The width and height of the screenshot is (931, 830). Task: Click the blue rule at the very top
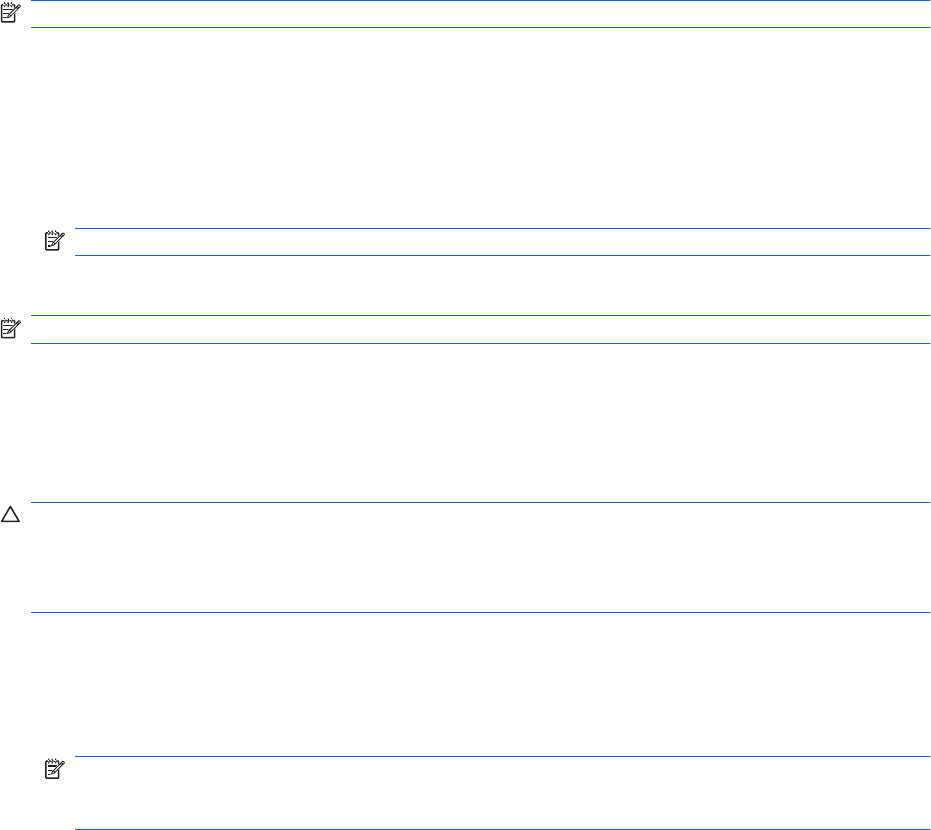pos(480,1)
